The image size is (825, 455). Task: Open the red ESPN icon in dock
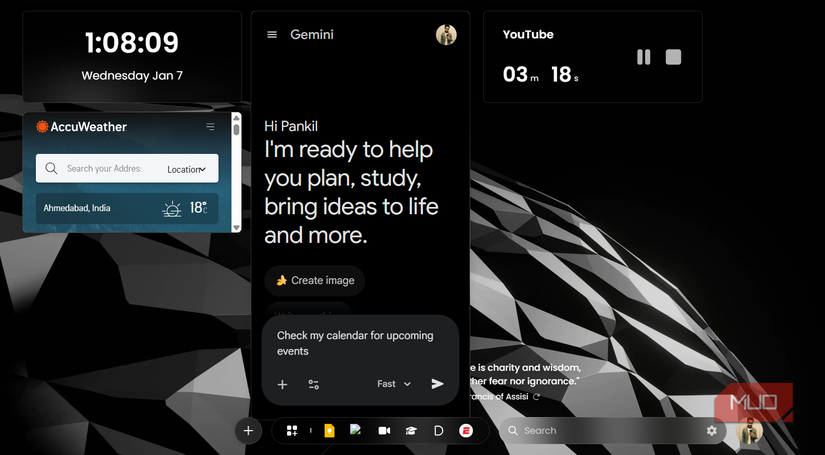466,431
